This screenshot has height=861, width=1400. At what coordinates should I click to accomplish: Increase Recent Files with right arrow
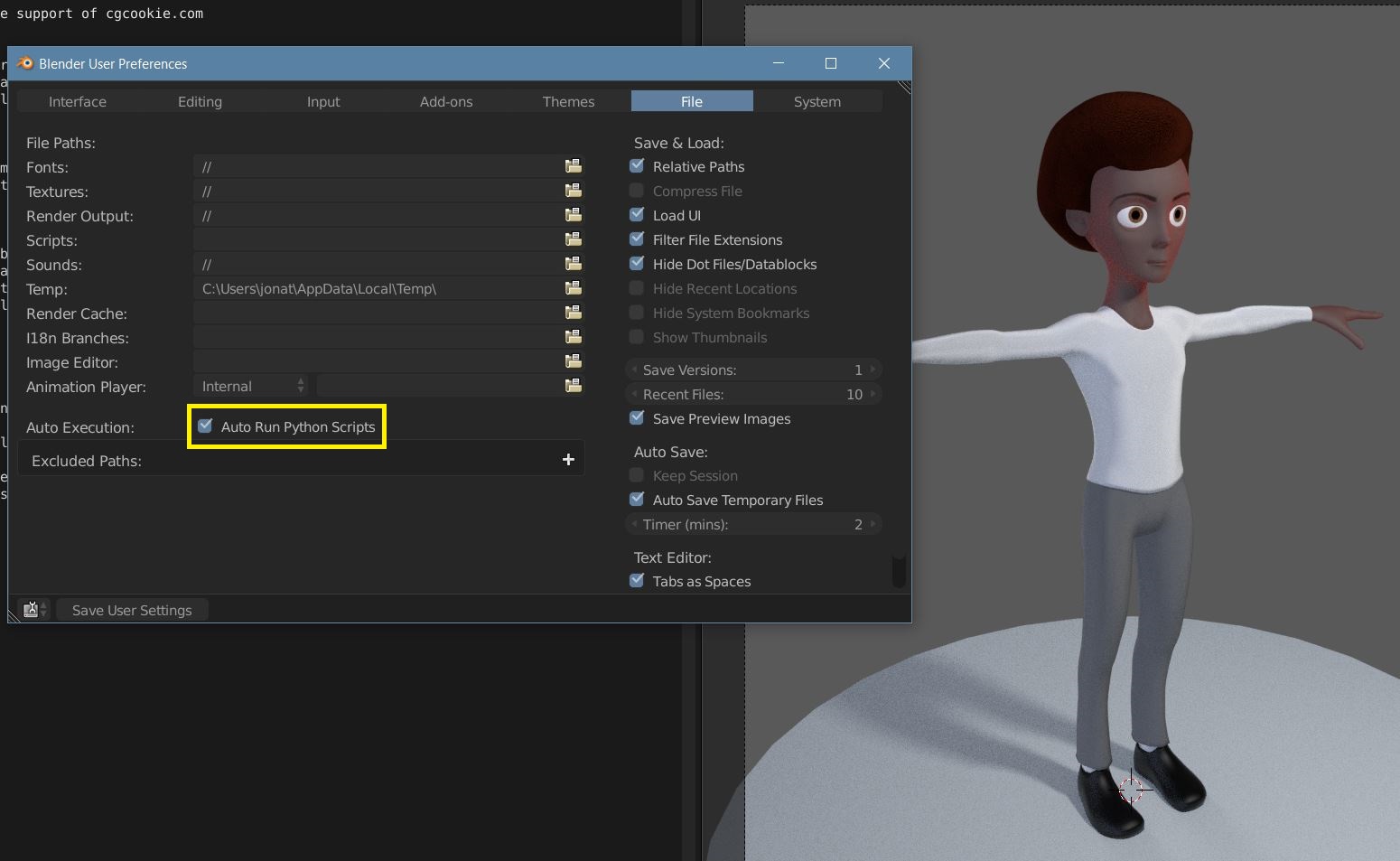coord(873,394)
